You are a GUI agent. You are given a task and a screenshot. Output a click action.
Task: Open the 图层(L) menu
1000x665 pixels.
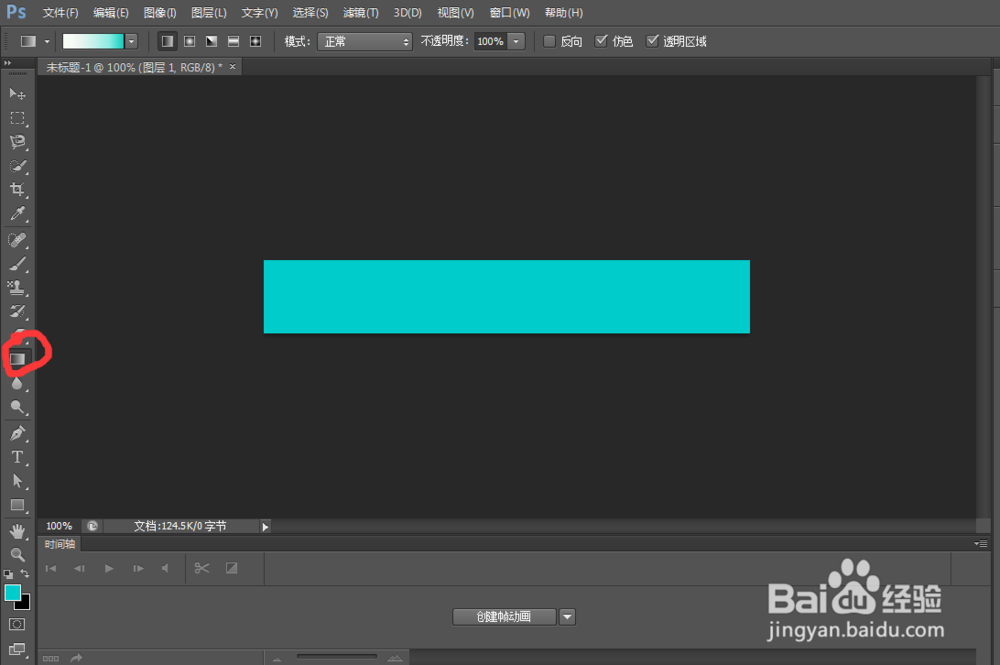(x=209, y=13)
